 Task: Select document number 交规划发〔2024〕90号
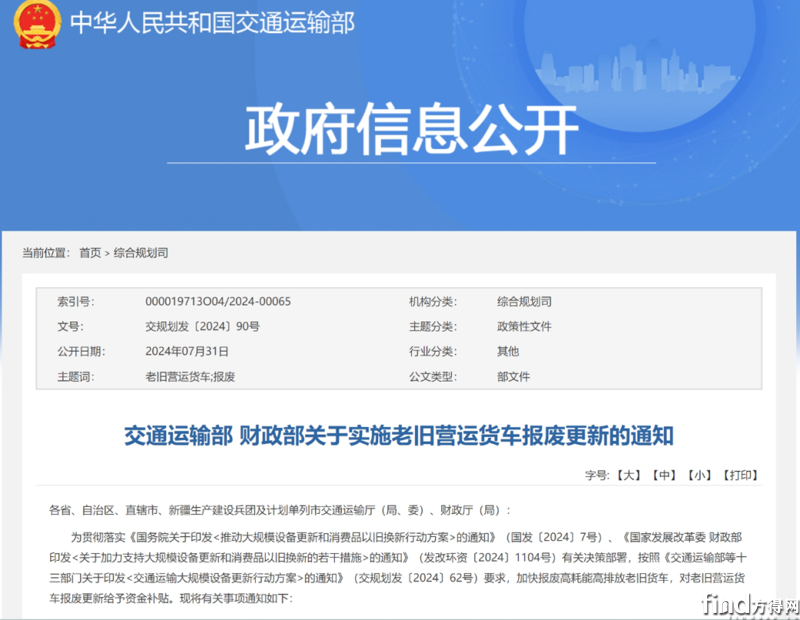point(203,327)
